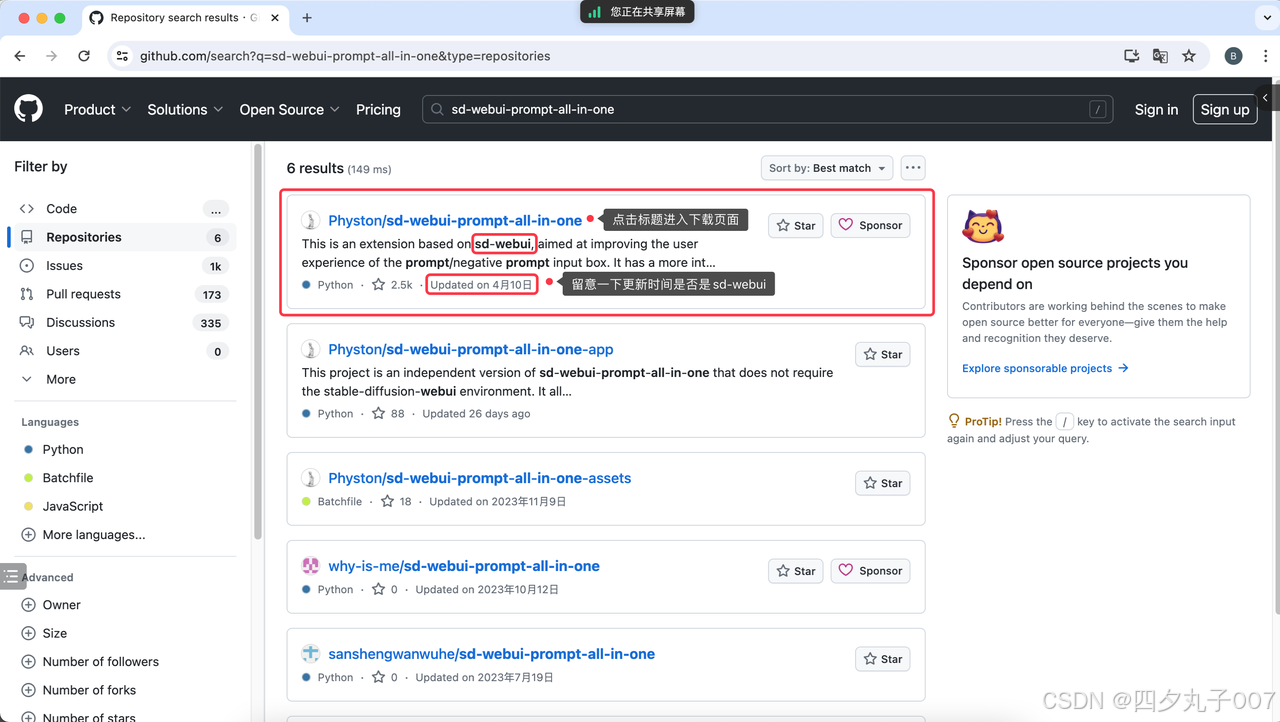Expand More languages option
Screen dimensions: 1280x722
pos(84,535)
